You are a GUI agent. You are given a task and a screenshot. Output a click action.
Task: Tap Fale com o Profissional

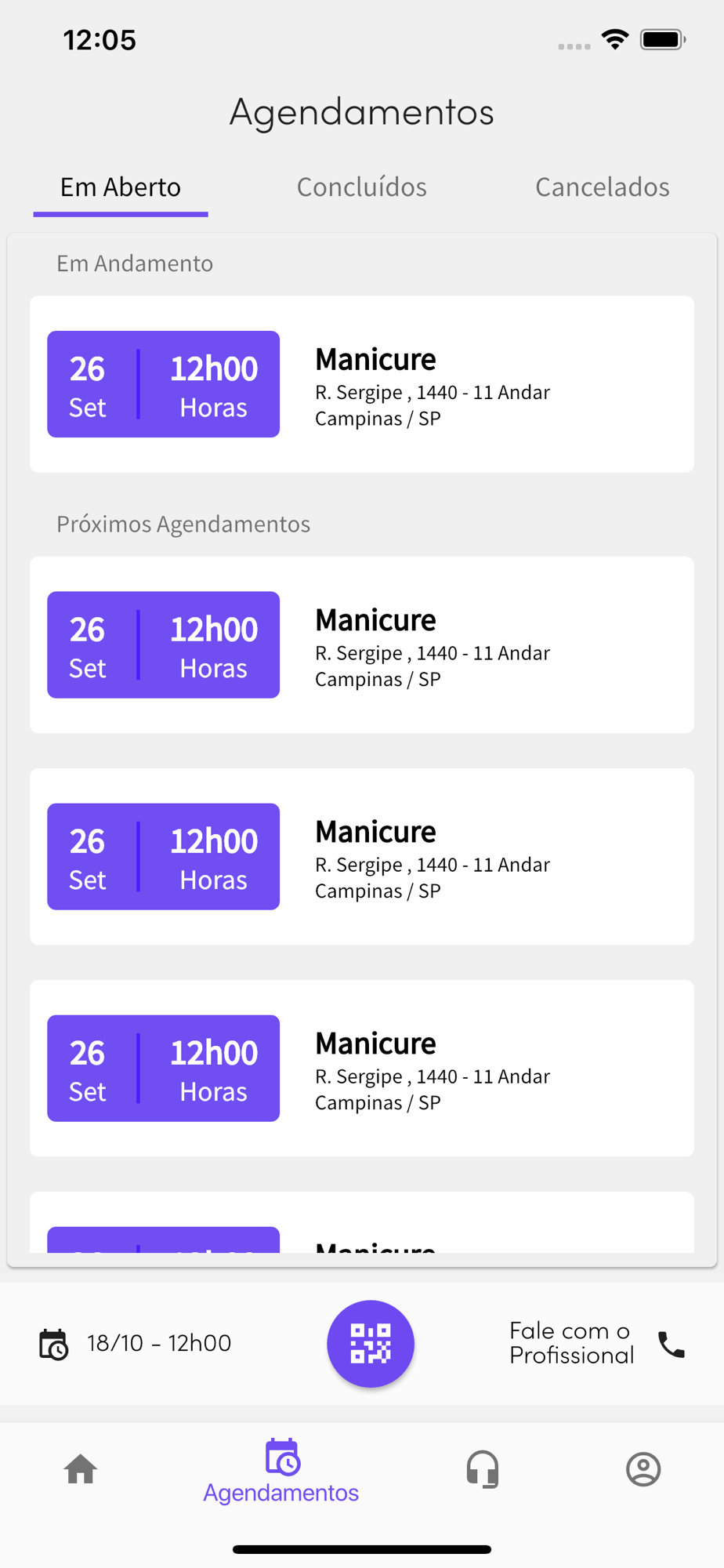(x=571, y=1343)
